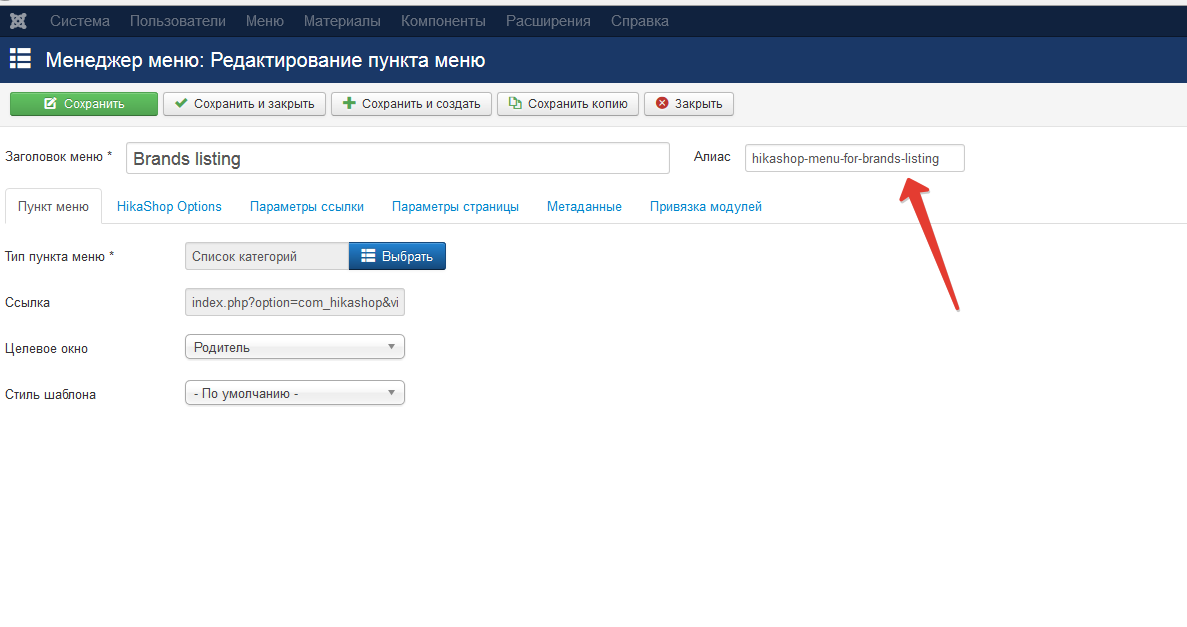
Task: Click the Заголовок меню title field
Action: click(397, 158)
